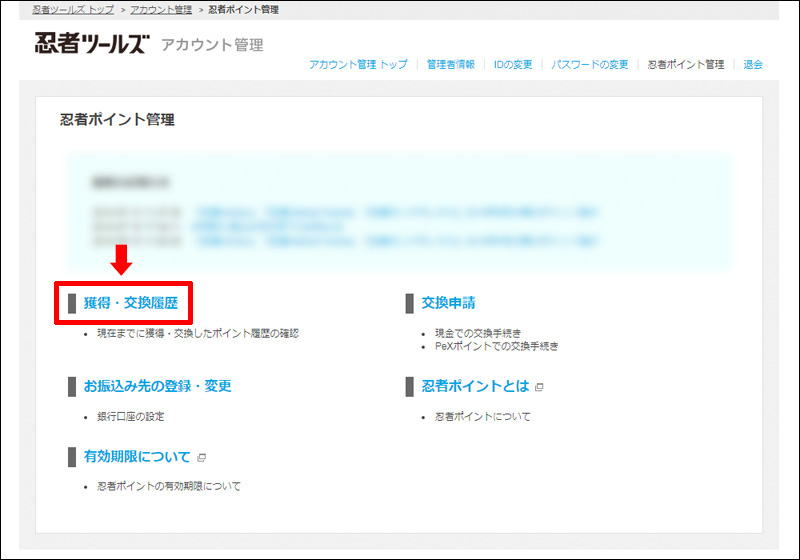Click text 忍者ポイントの有効期限について
Viewport: 800px width, 560px height.
tap(169, 487)
